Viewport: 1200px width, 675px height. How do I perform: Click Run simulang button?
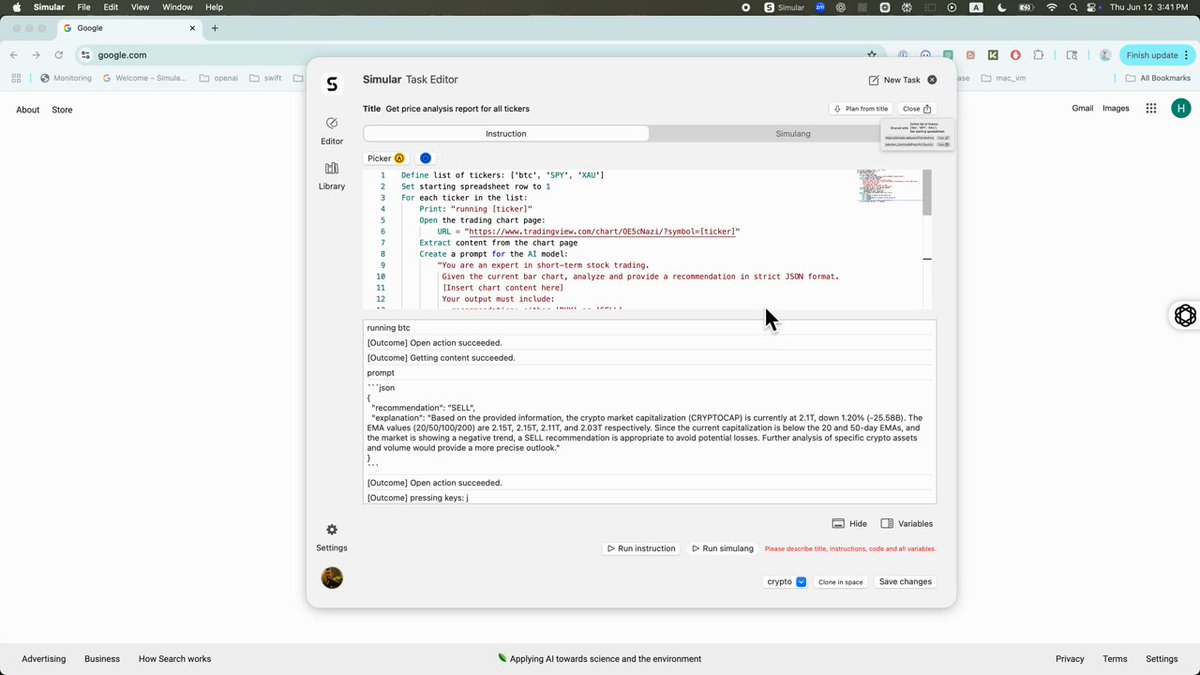point(722,549)
